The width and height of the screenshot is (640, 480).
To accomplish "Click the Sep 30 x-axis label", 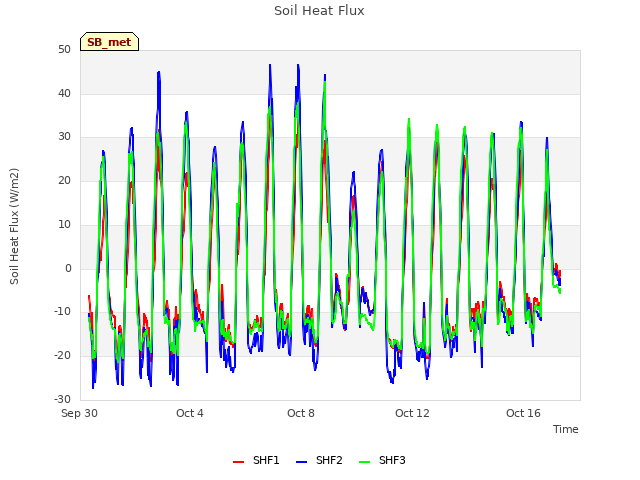I will point(79,413).
